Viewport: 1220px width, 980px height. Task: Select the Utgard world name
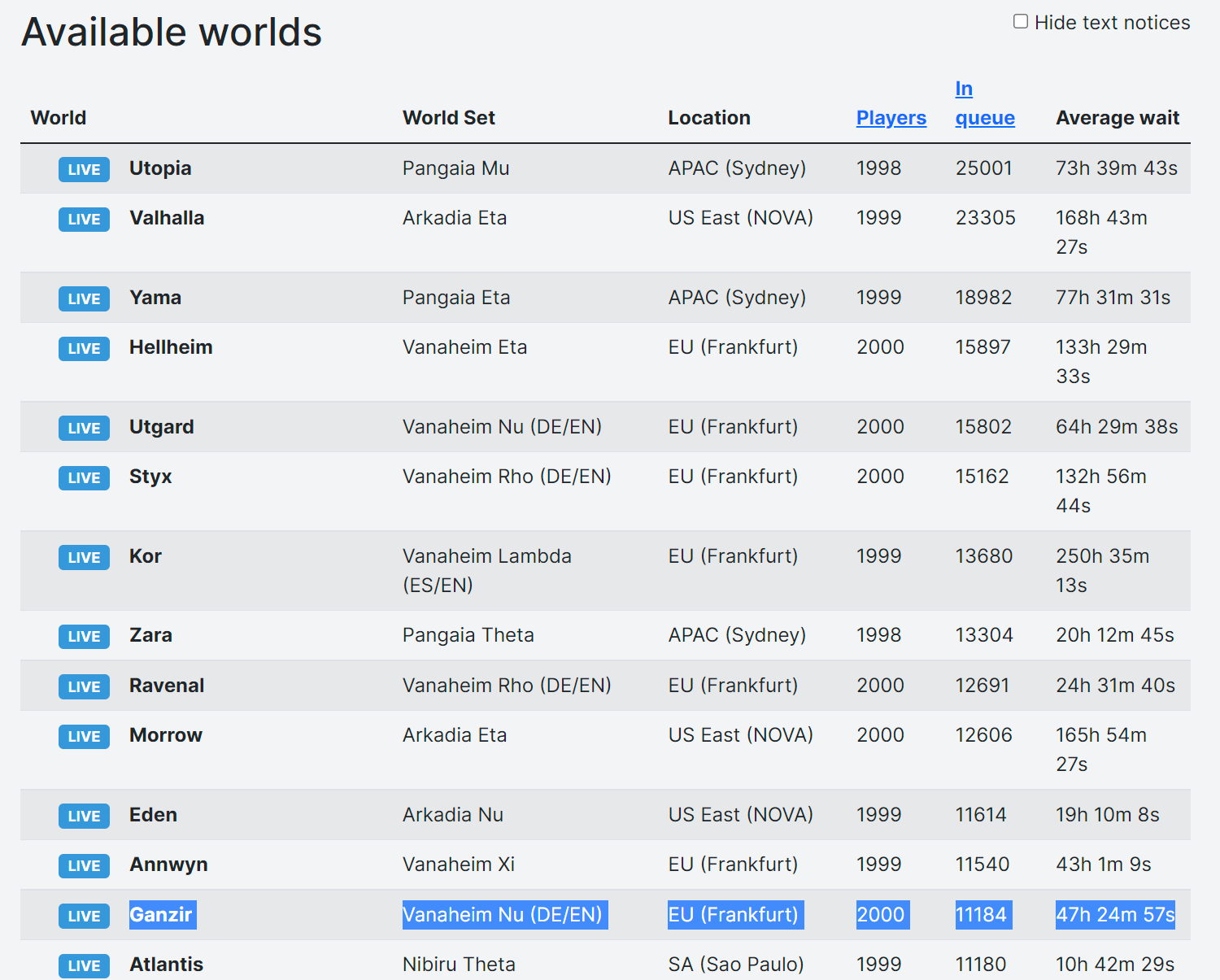coord(162,427)
